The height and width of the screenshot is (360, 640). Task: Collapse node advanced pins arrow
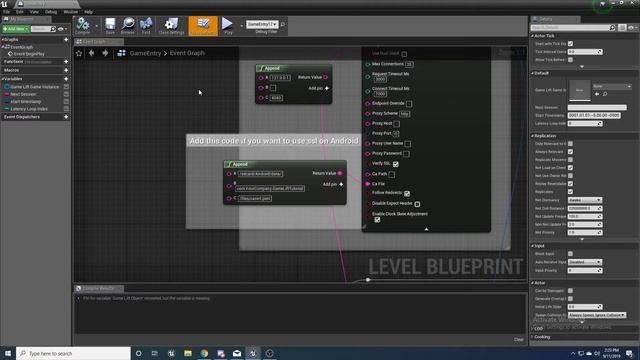[426, 229]
